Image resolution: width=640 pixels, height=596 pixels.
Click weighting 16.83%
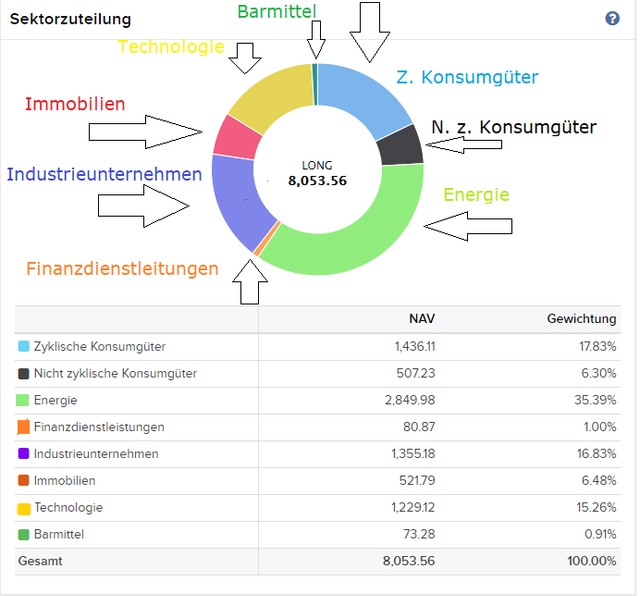[x=596, y=454]
